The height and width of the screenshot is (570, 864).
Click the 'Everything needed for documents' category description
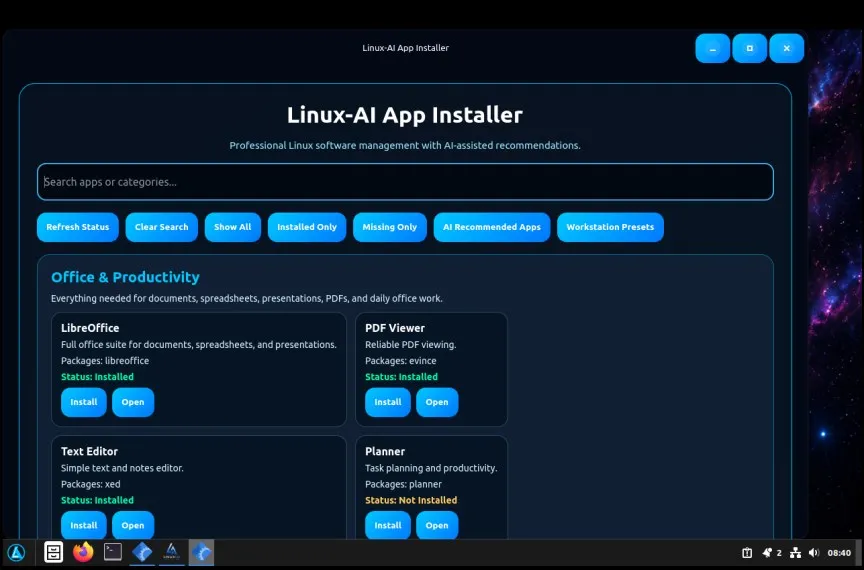click(246, 299)
